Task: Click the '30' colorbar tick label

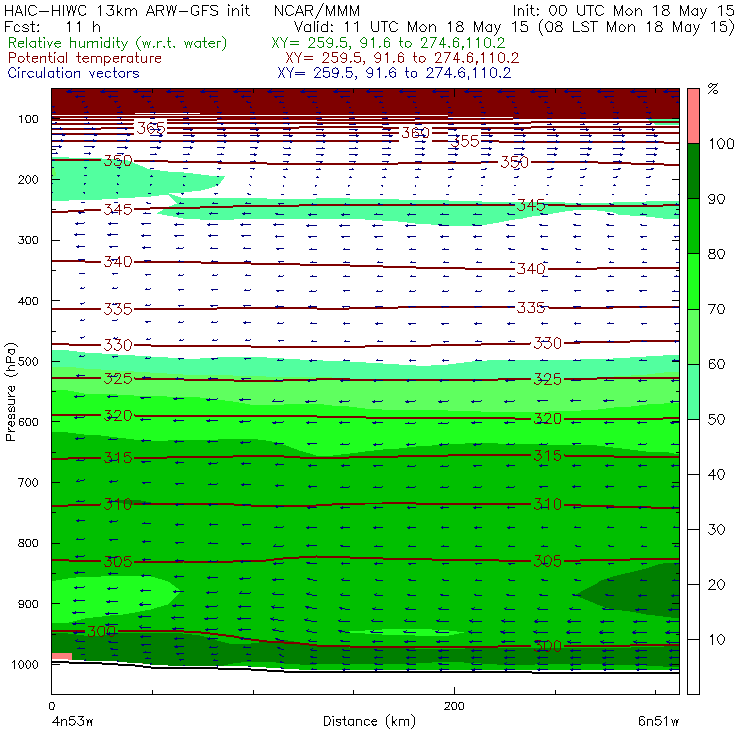Action: (716, 530)
